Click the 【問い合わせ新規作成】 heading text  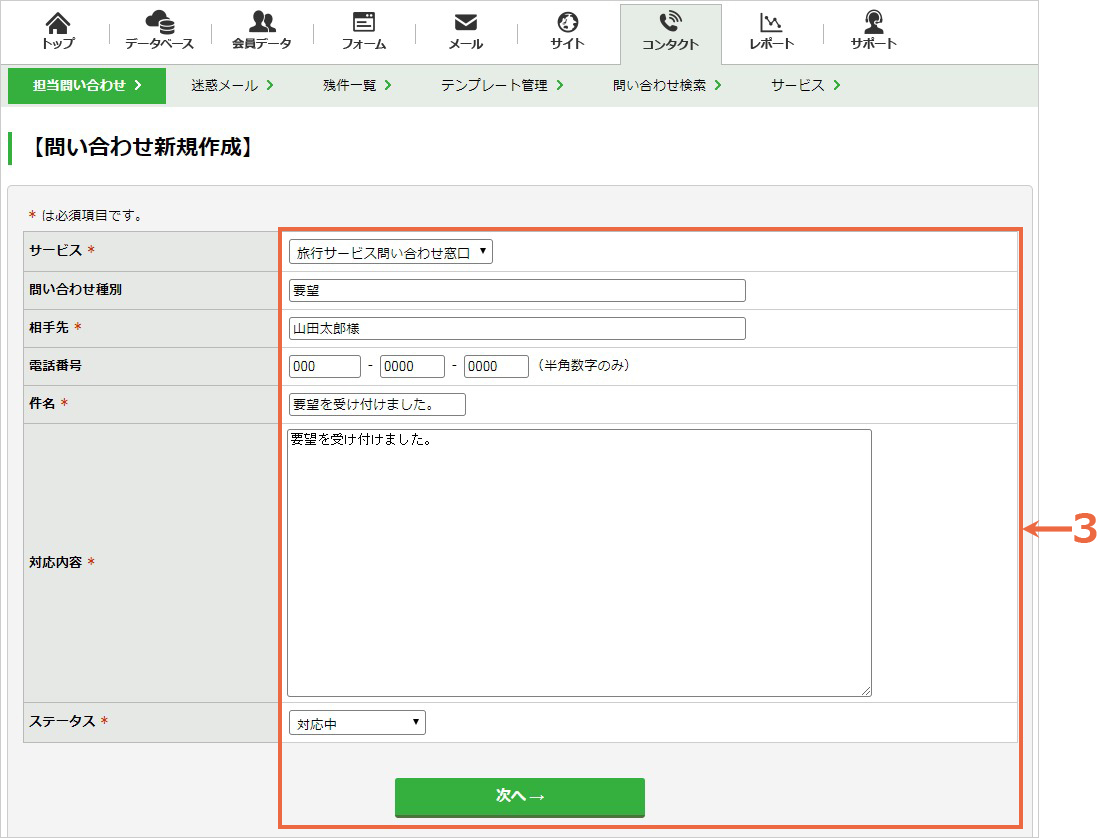click(x=142, y=147)
